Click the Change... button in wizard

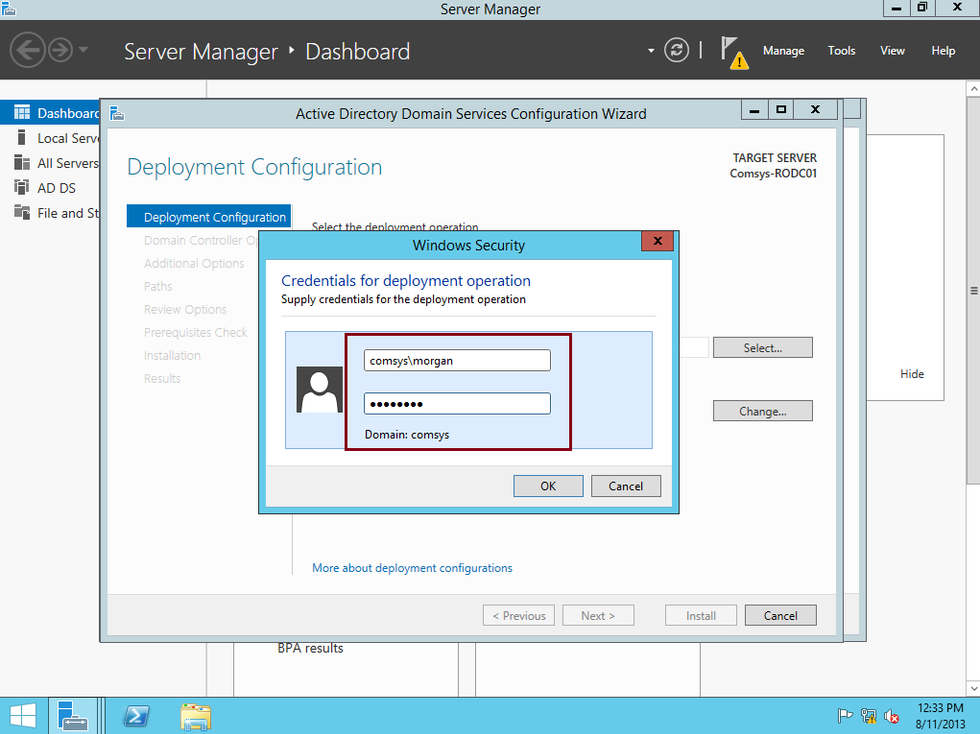(762, 411)
